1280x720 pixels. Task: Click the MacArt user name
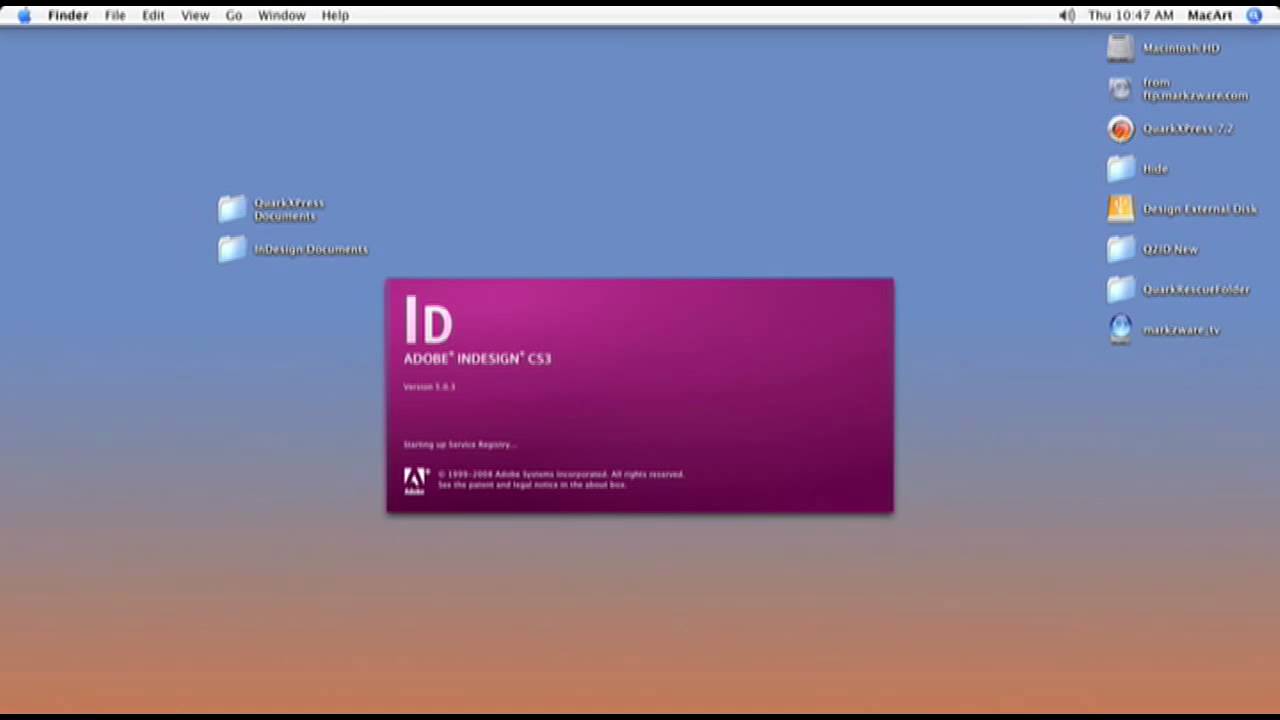tap(1210, 15)
